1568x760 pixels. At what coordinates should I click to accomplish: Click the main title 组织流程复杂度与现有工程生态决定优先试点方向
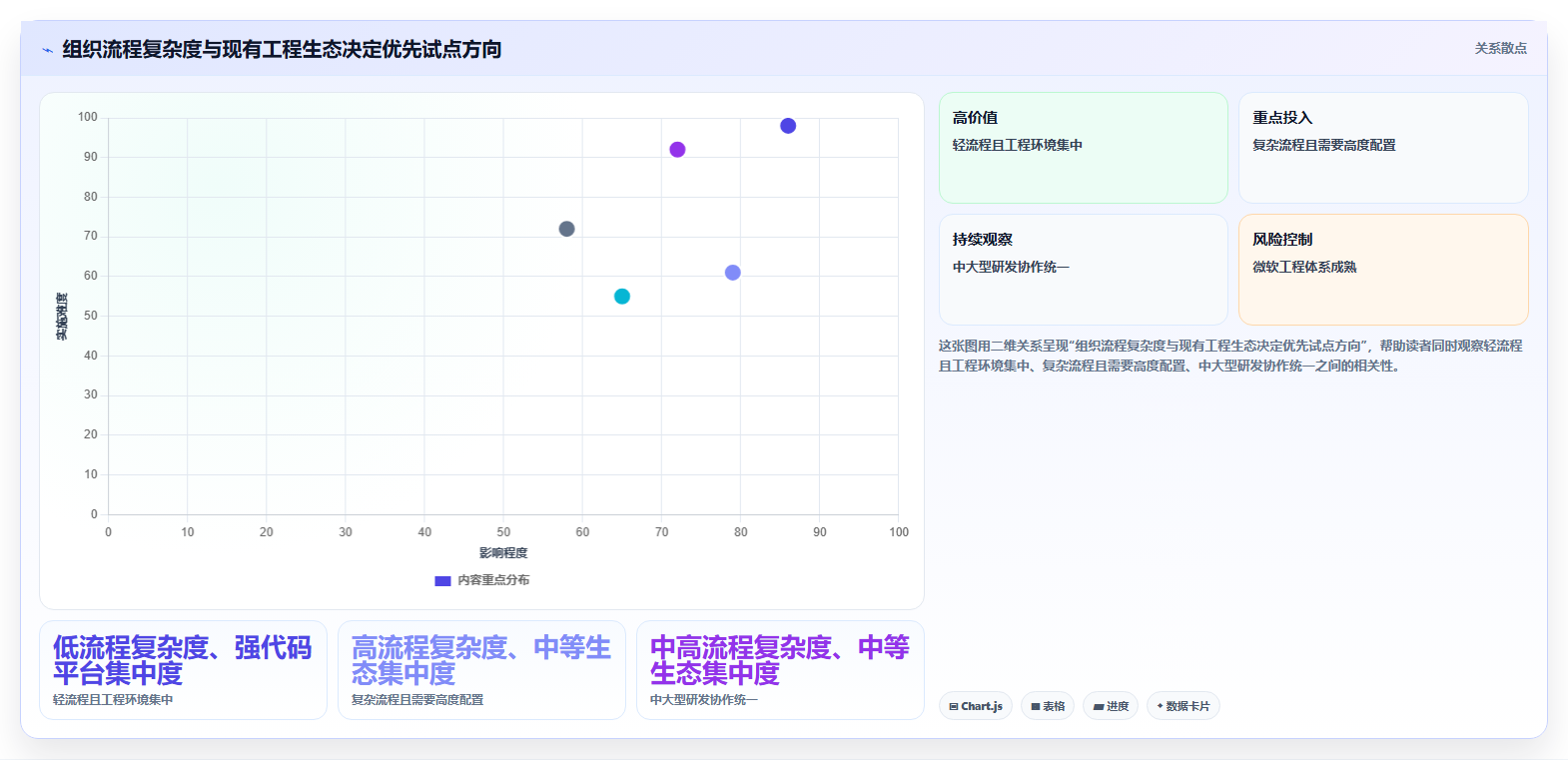pos(282,49)
